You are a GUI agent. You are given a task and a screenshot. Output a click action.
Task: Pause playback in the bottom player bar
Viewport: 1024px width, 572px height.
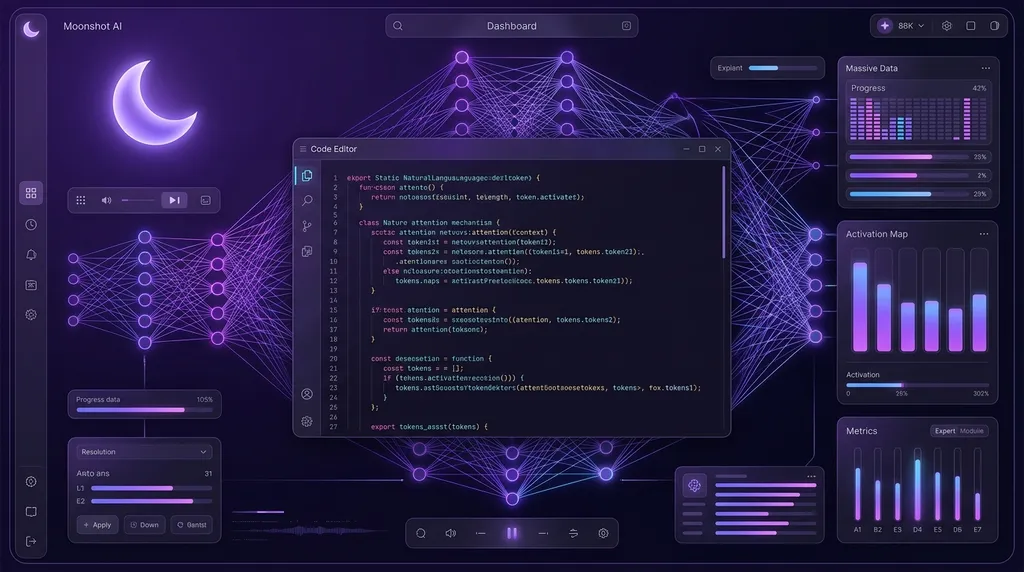[512, 533]
